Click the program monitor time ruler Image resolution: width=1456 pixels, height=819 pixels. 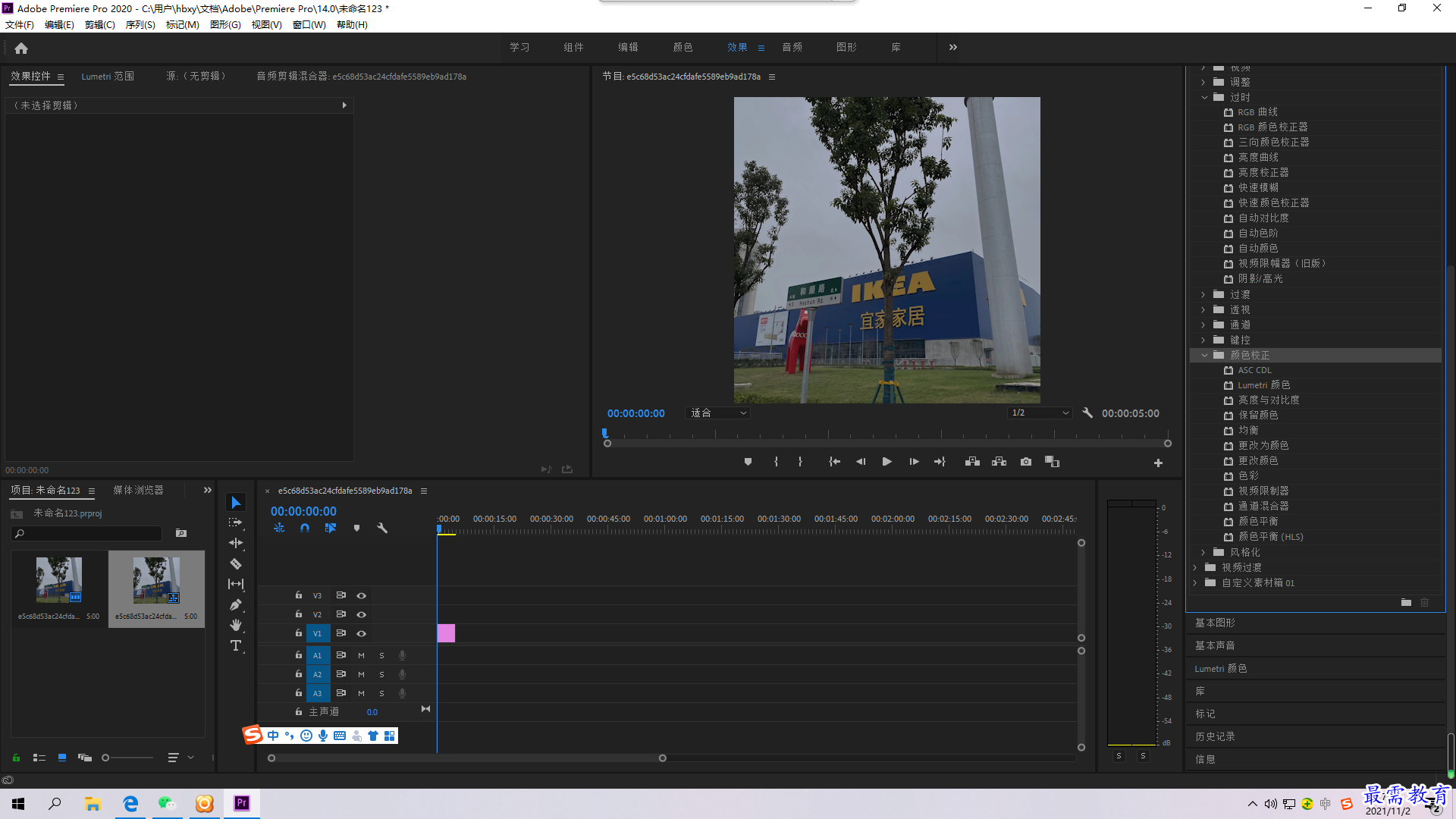tap(886, 435)
